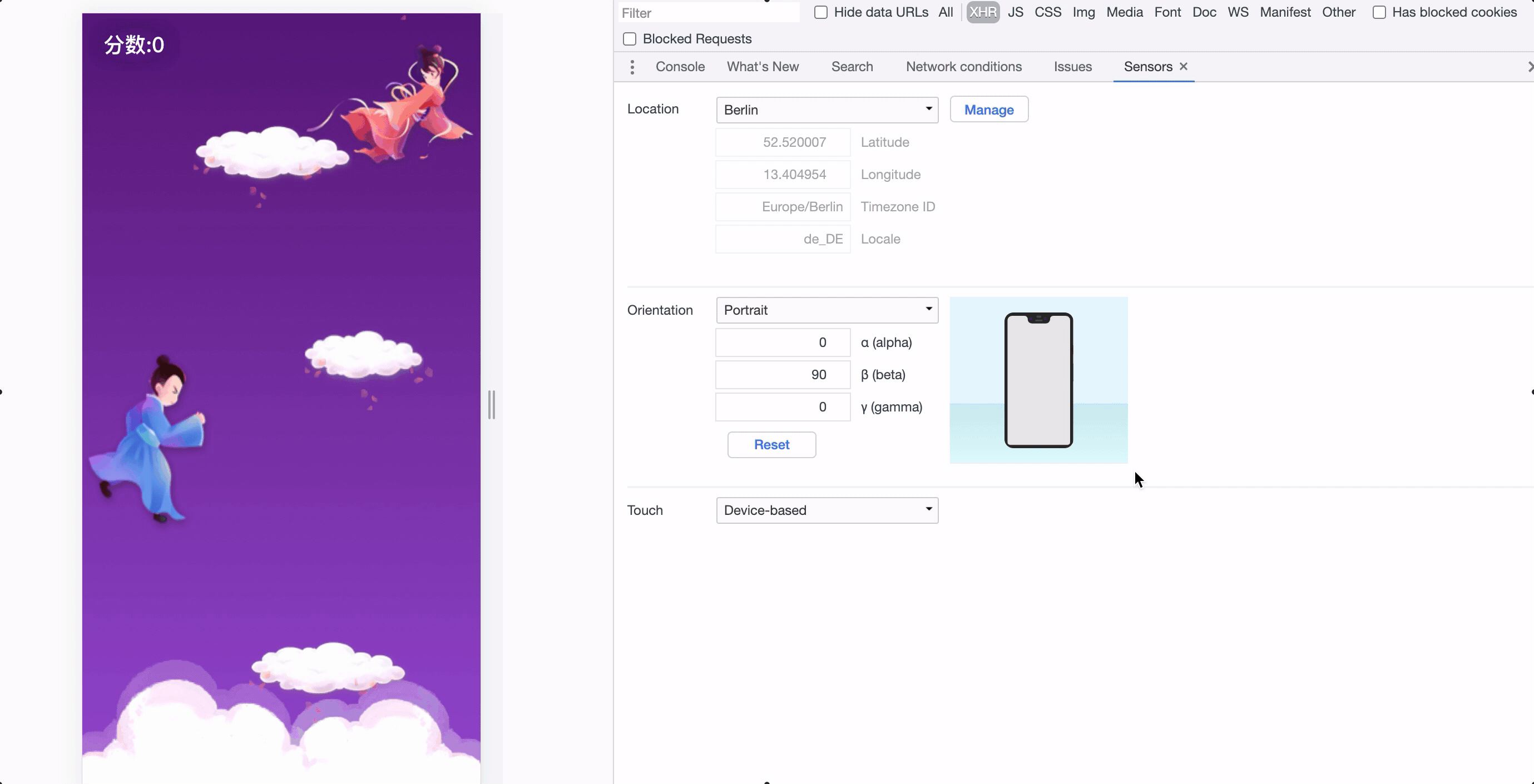Open the Touch Device-based dropdown
The image size is (1534, 784).
[827, 510]
